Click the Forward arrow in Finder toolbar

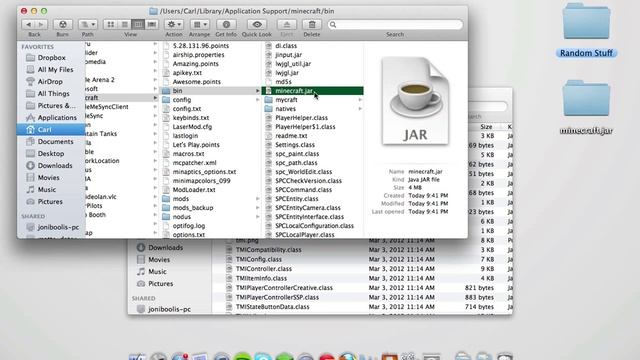click(41, 24)
